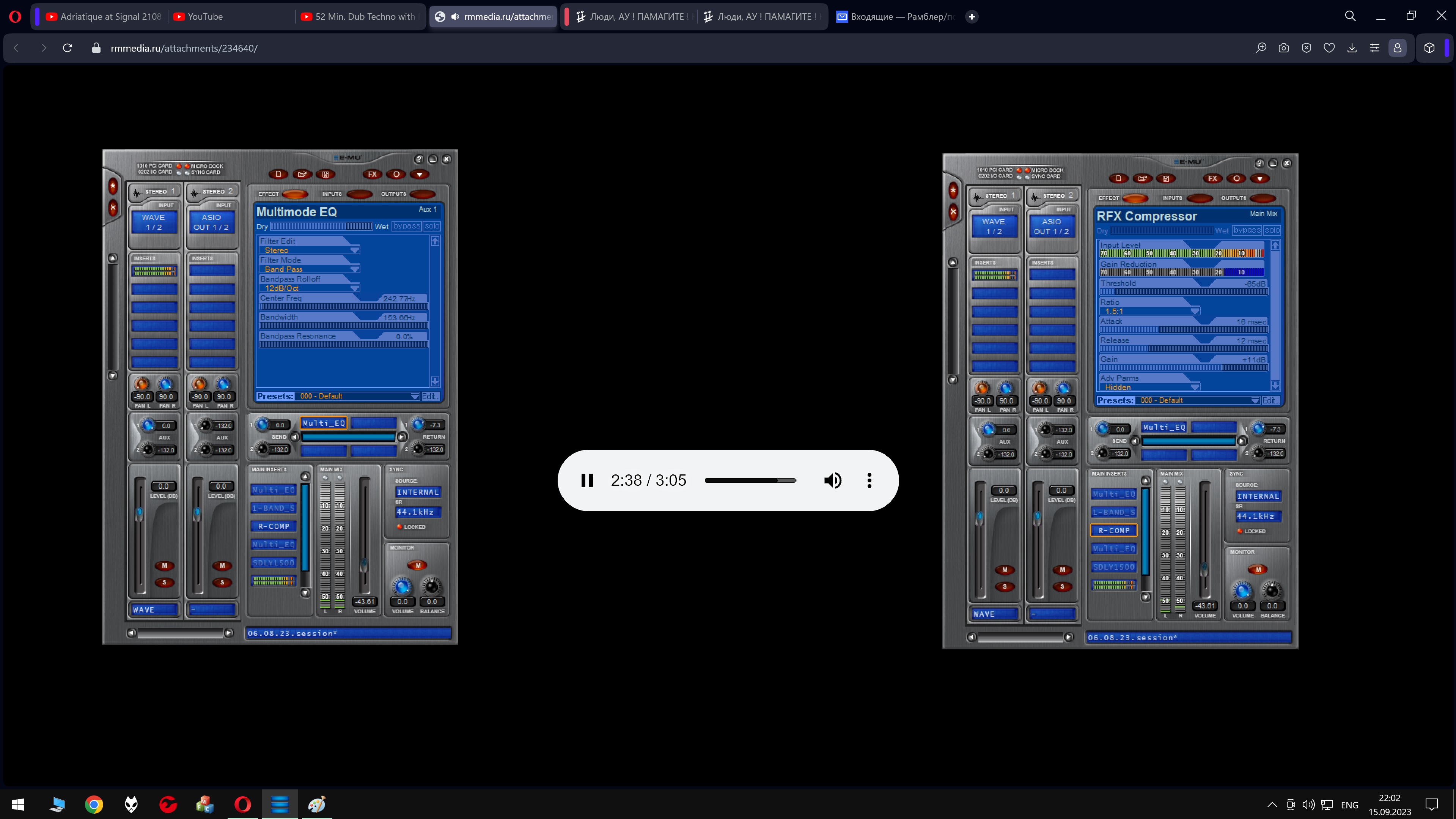Viewport: 1456px width, 819px height.
Task: Pause the media playback
Action: [587, 480]
